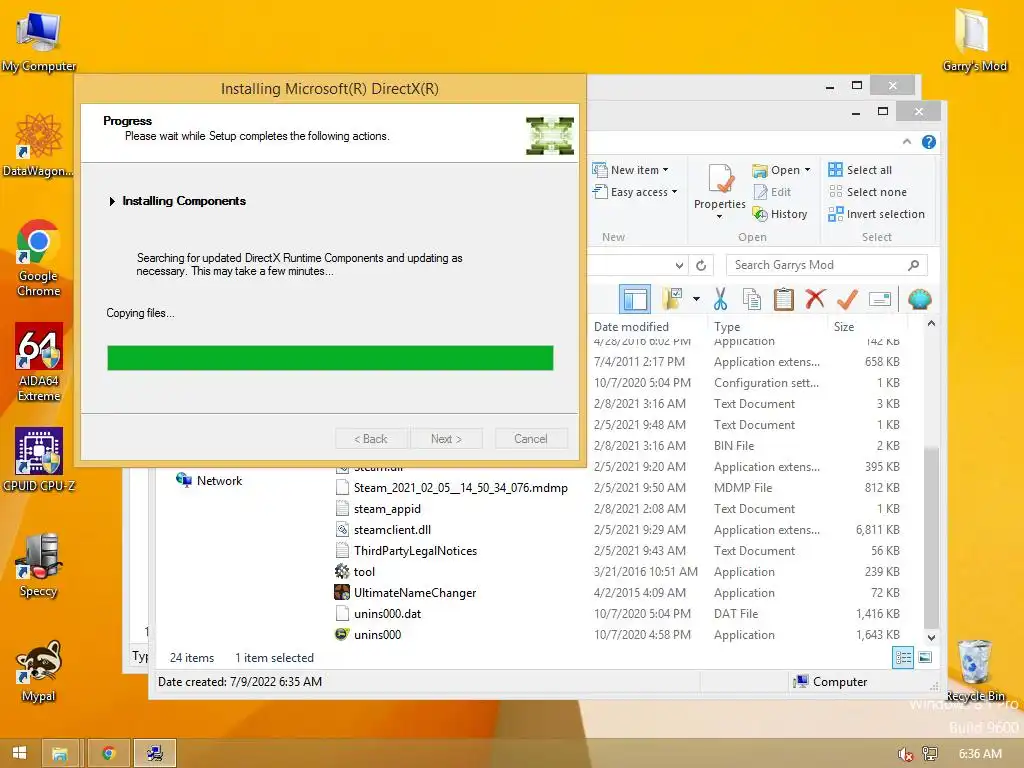Image resolution: width=1024 pixels, height=768 pixels.
Task: Open the AIDA64 Extreme desktop shortcut
Action: pyautogui.click(x=39, y=362)
